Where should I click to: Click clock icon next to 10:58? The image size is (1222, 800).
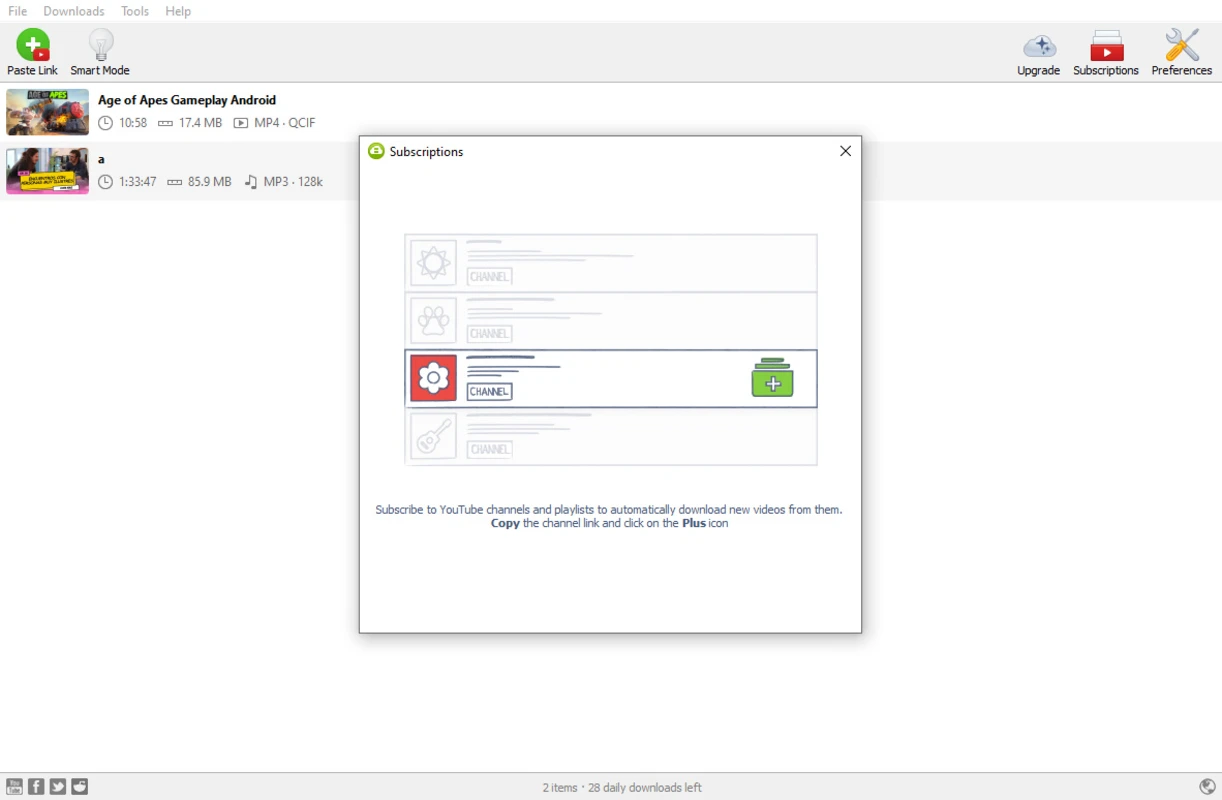click(x=106, y=123)
